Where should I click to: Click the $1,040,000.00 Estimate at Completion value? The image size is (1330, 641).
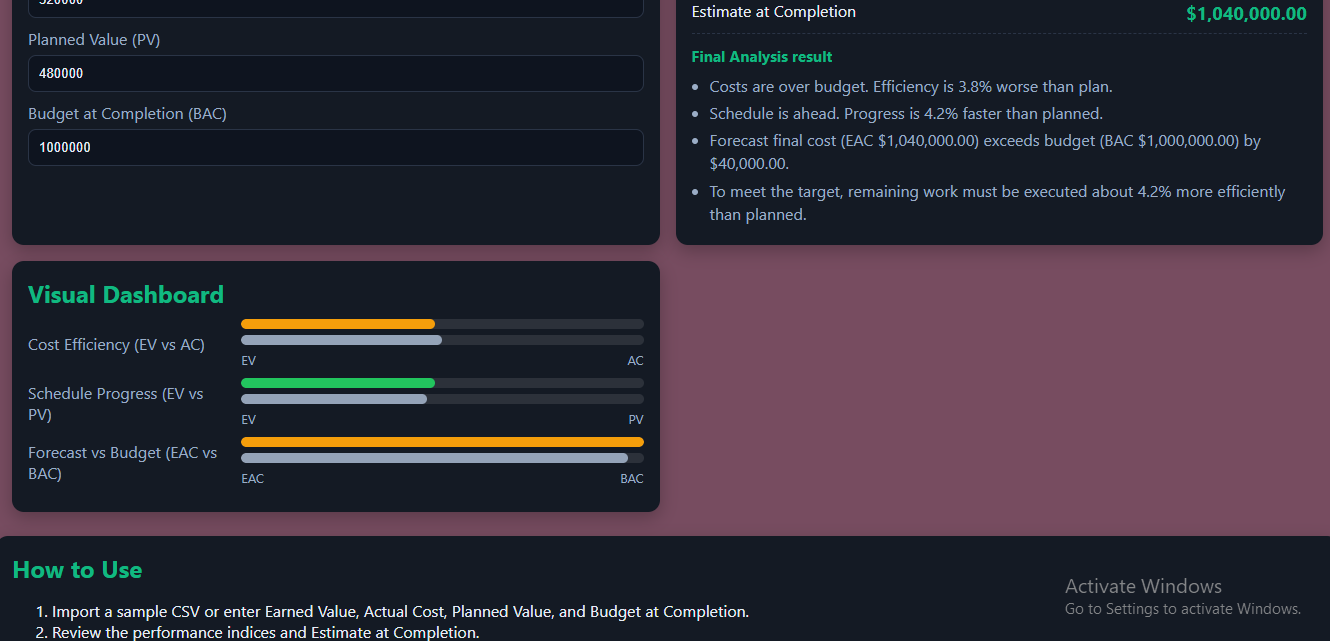tap(1246, 14)
